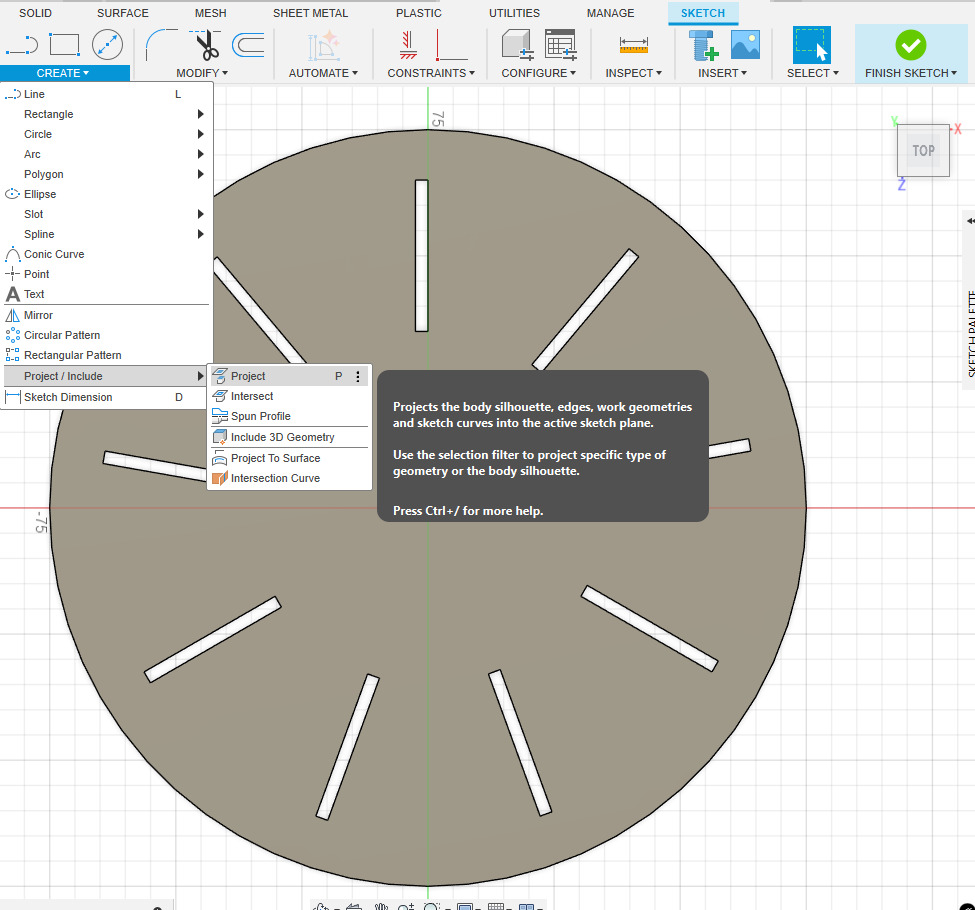
Task: Activate the Select tool icon
Action: pos(812,45)
